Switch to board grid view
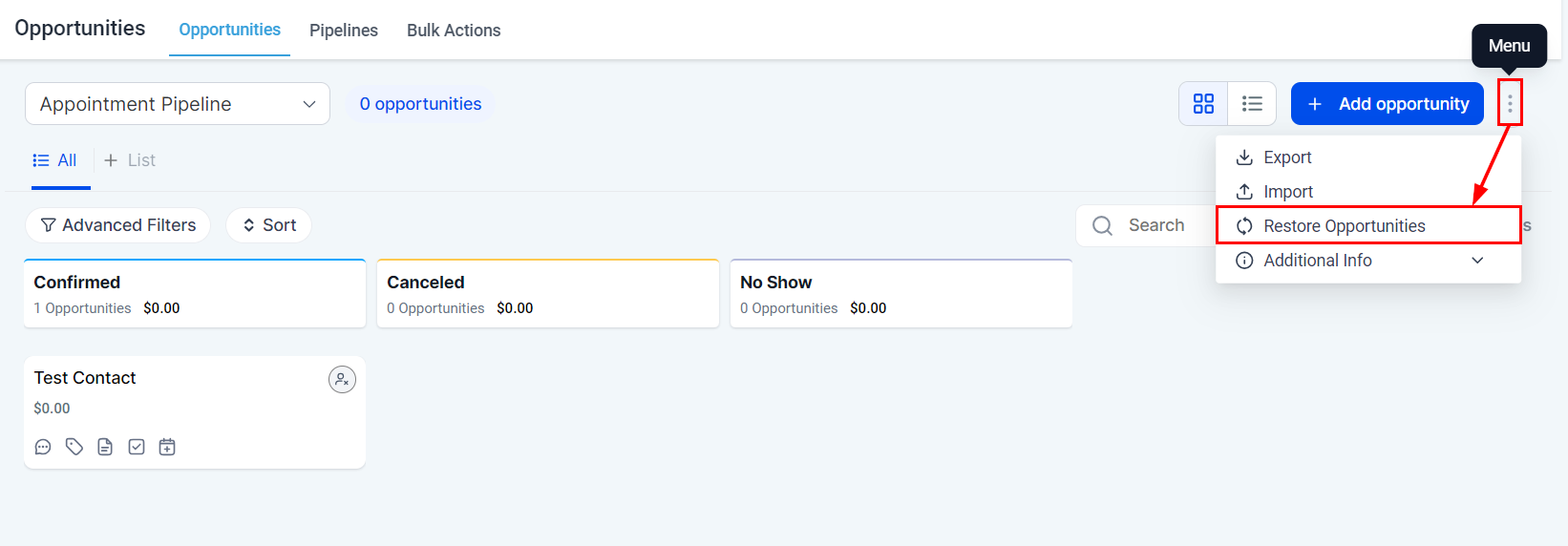The image size is (1568, 546). coord(1203,104)
